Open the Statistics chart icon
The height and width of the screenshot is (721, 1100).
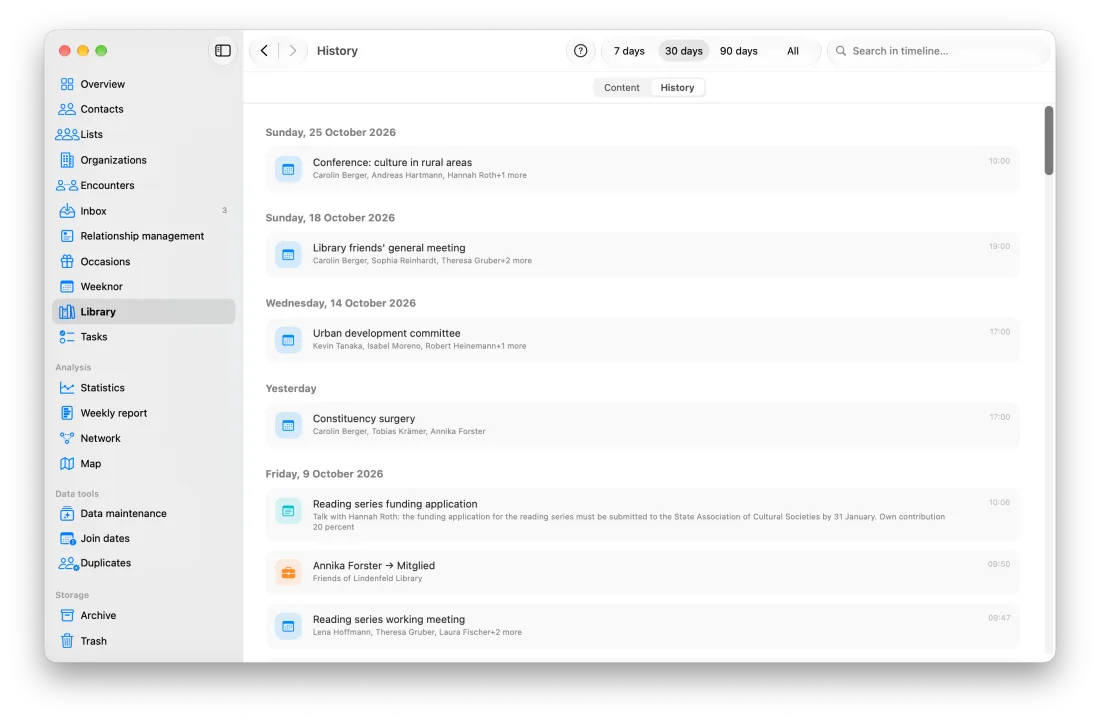tap(67, 388)
